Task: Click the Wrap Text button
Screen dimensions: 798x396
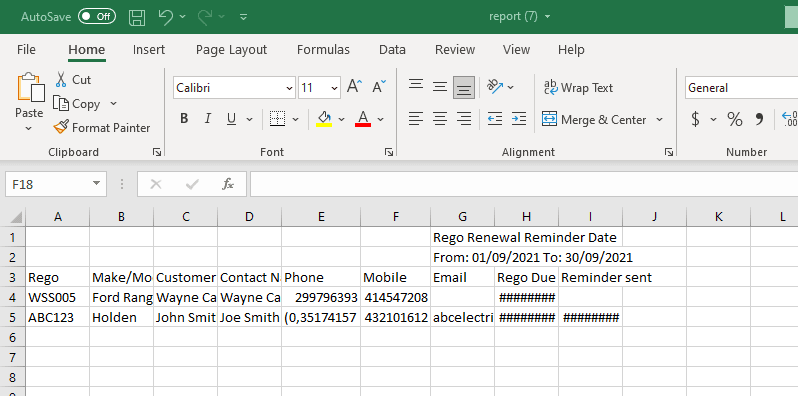Action: pyautogui.click(x=579, y=88)
